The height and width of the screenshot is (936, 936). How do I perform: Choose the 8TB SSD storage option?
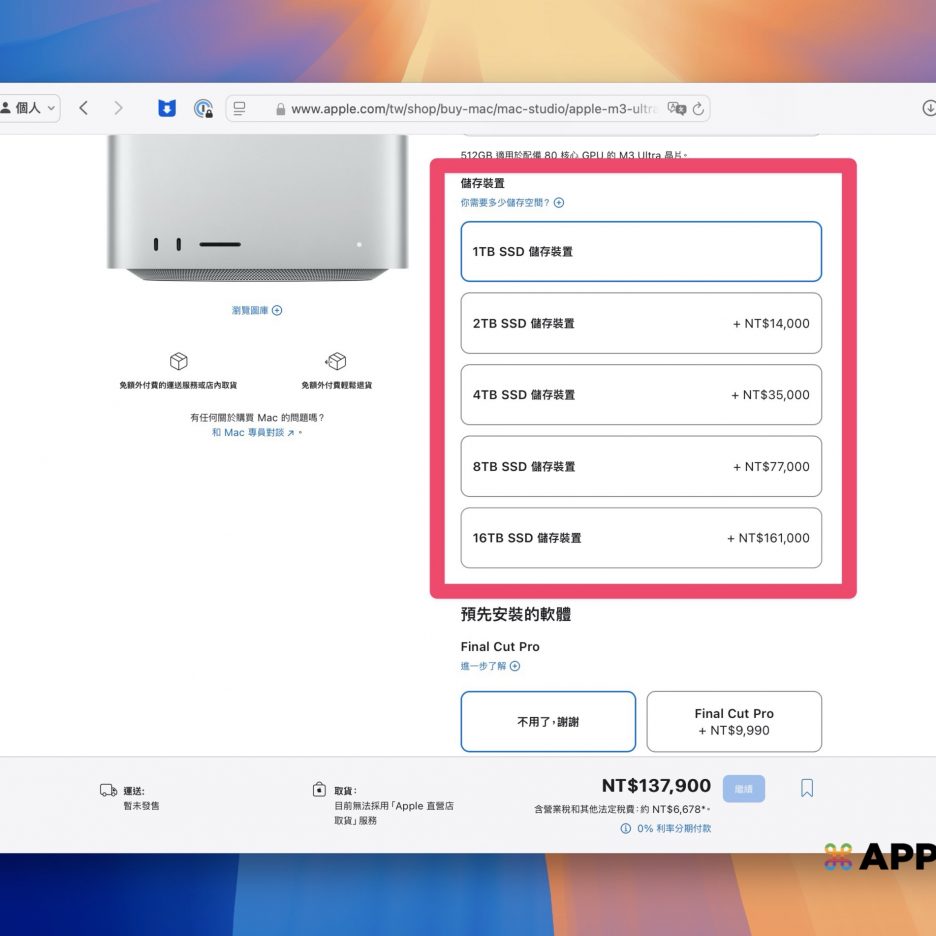640,466
